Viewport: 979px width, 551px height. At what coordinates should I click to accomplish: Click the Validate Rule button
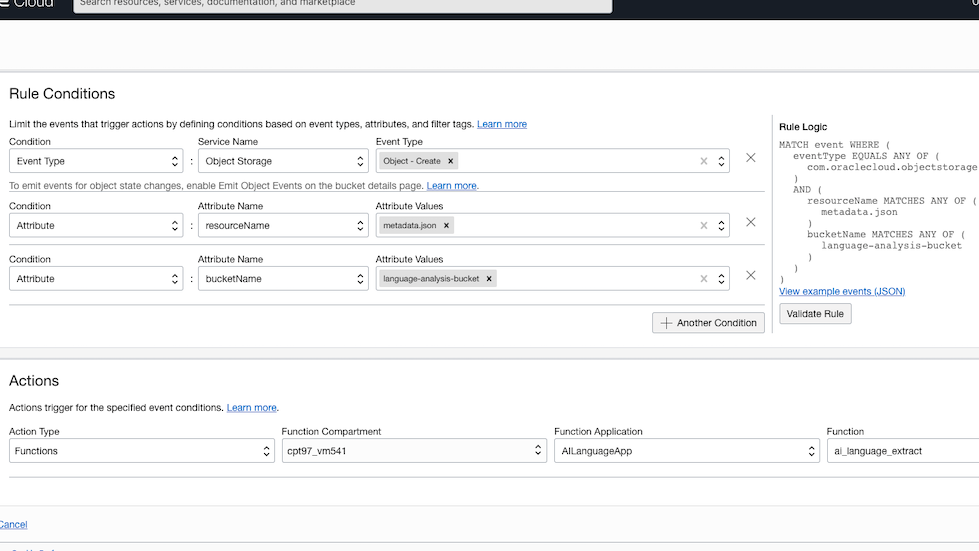[x=815, y=314]
